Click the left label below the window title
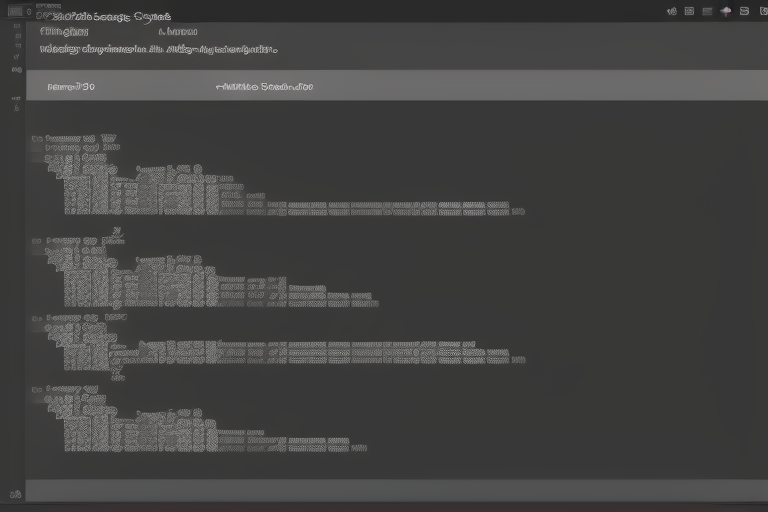 click(64, 31)
